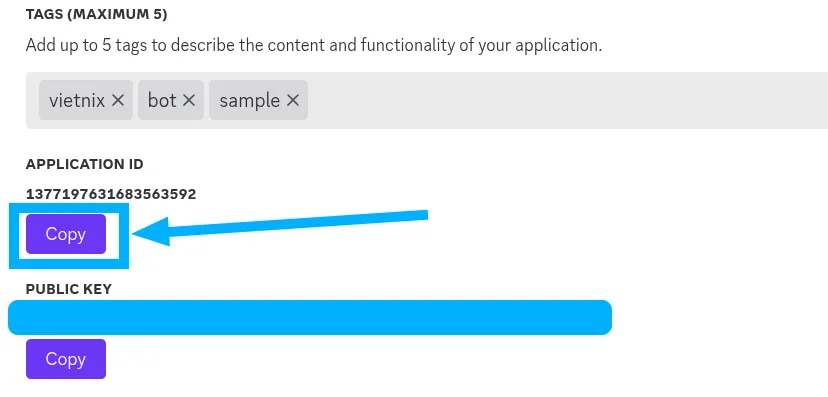The height and width of the screenshot is (397, 828).
Task: Remove the sample tag via its X icon
Action: [293, 100]
